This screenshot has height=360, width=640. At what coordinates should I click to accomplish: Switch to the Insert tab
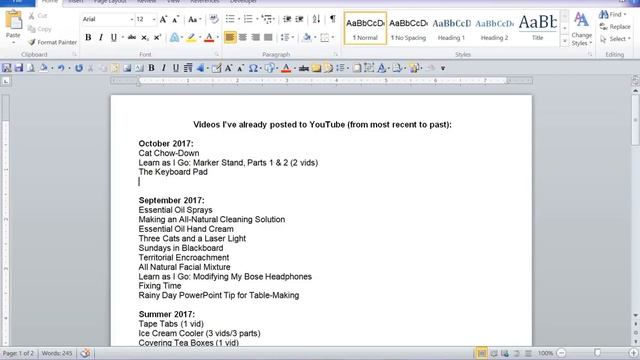coord(76,2)
